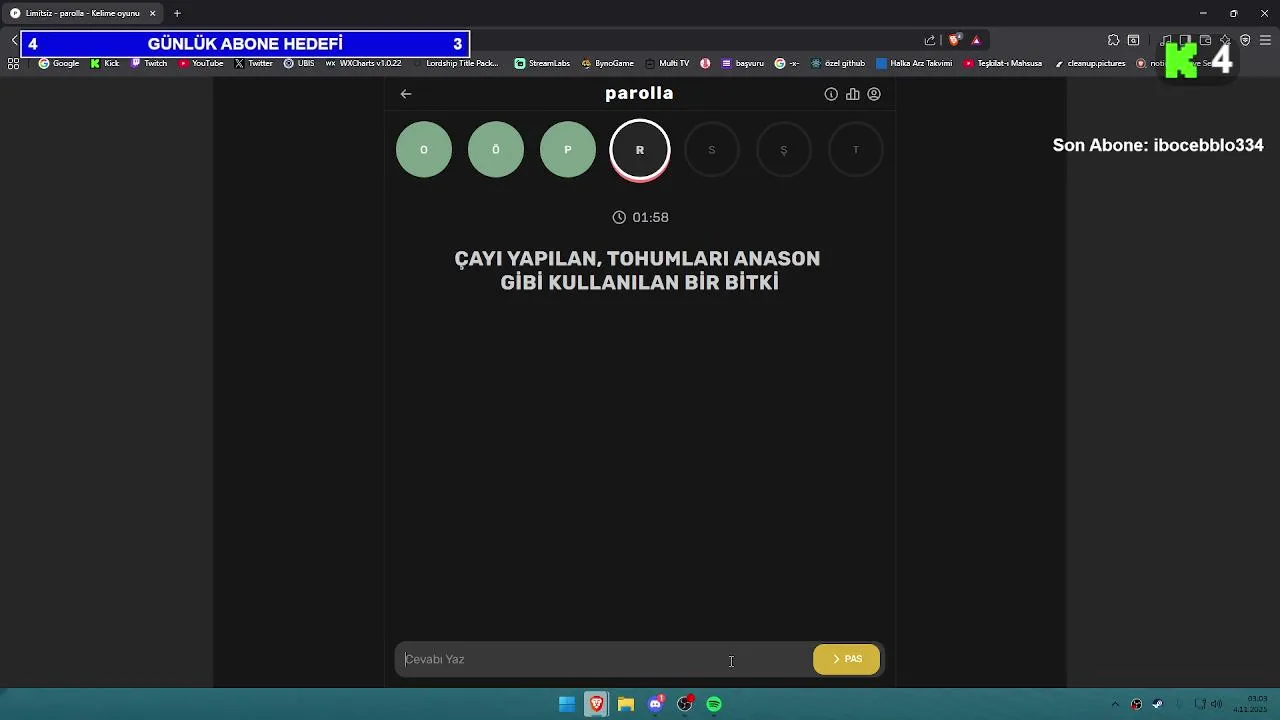
Task: Open the Twitch bookmark
Action: (x=149, y=63)
